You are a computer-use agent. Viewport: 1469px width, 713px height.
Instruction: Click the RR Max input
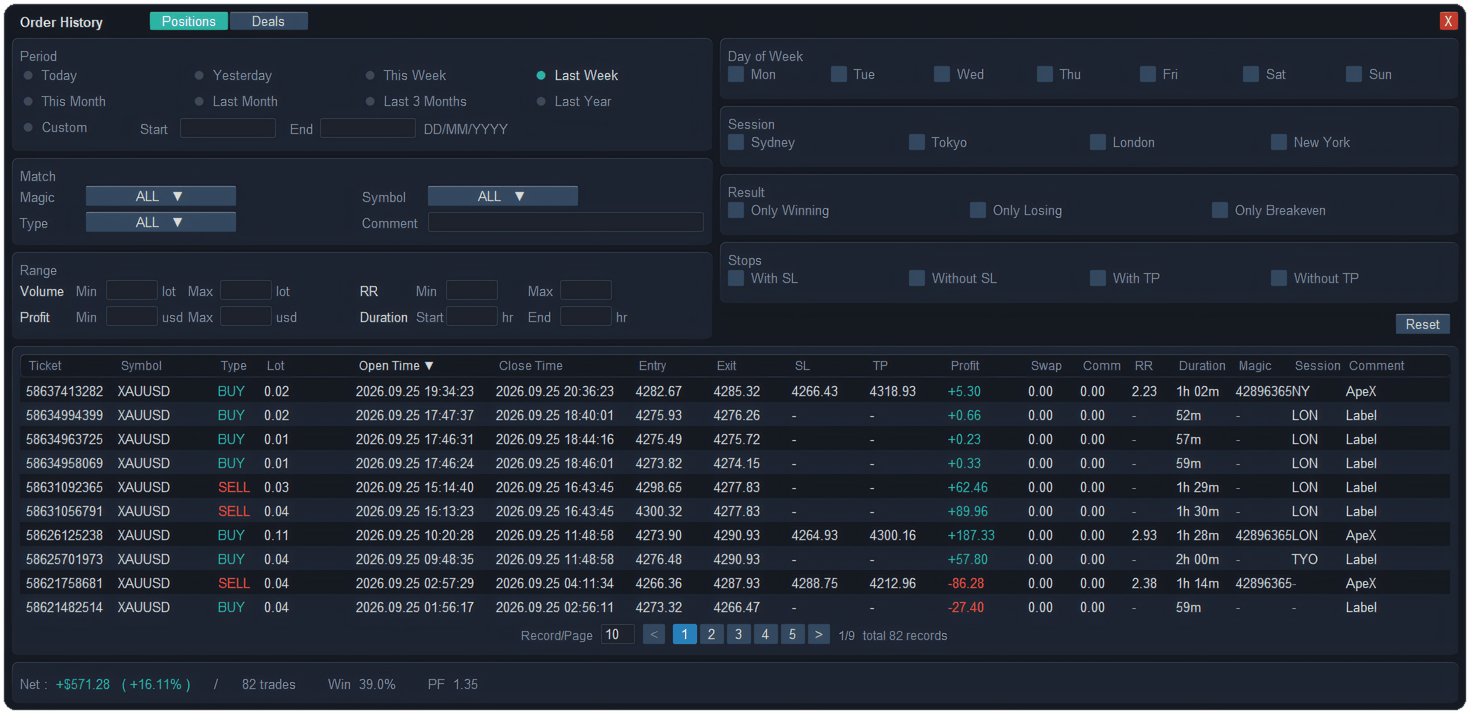[x=586, y=291]
